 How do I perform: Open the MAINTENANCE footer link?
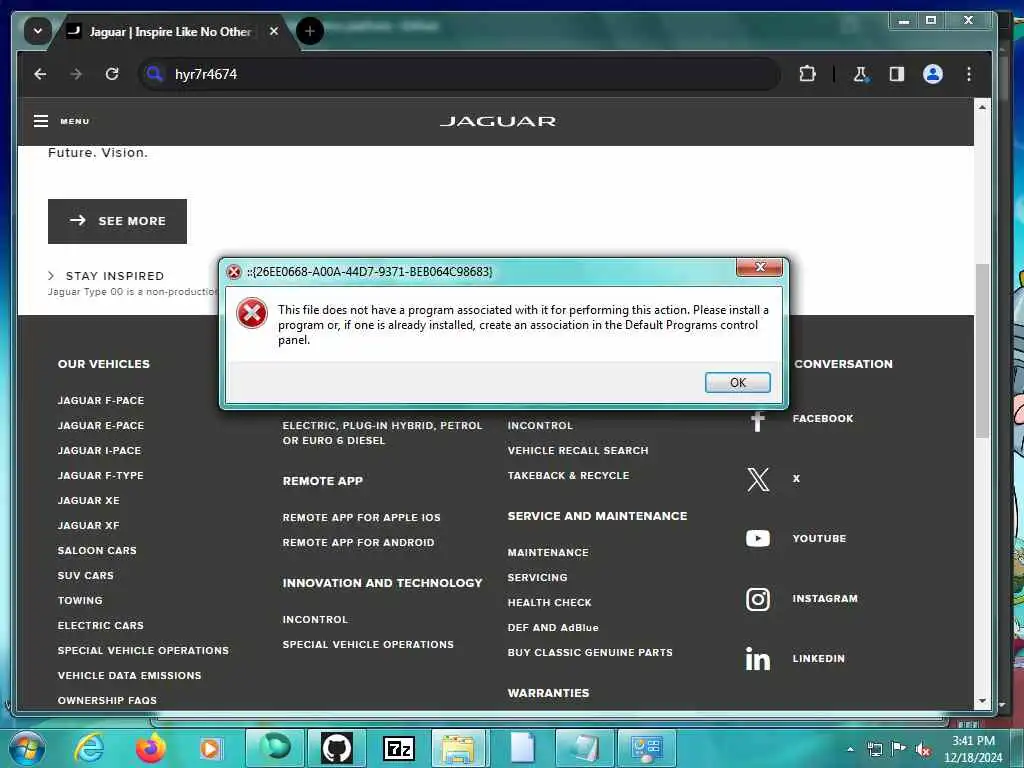[x=548, y=552]
